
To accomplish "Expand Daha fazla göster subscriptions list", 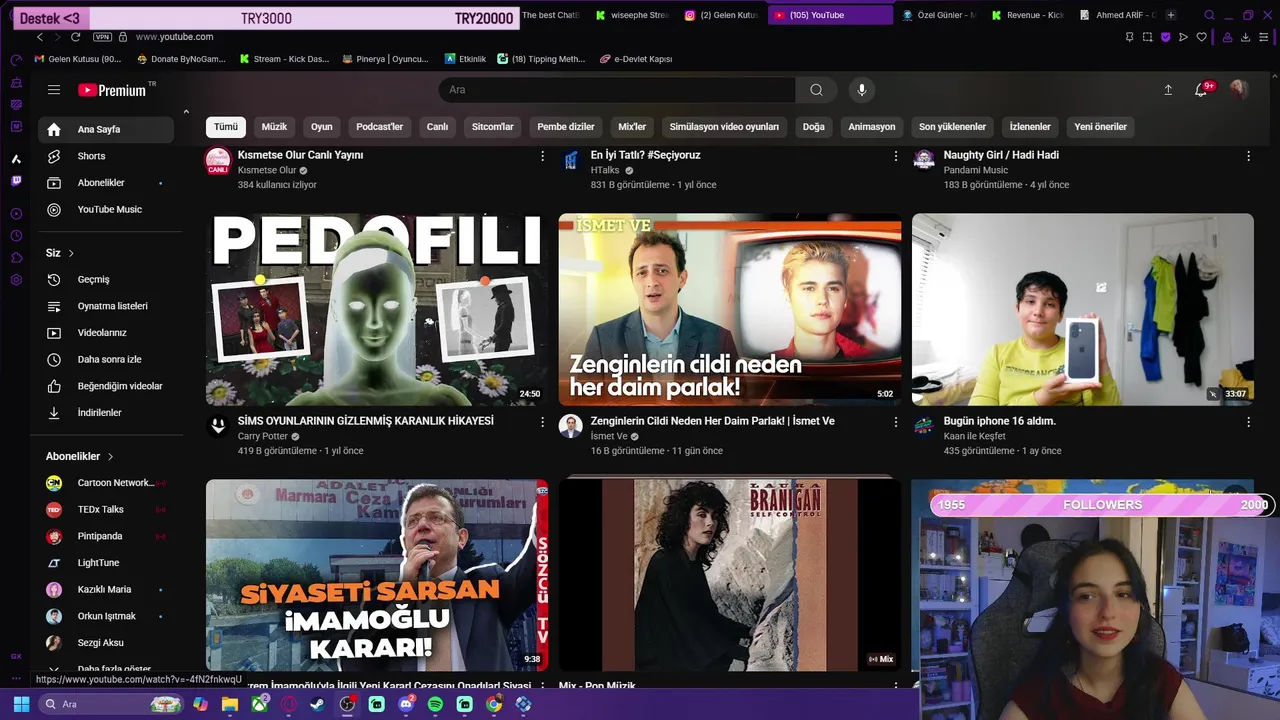I will tap(106, 669).
